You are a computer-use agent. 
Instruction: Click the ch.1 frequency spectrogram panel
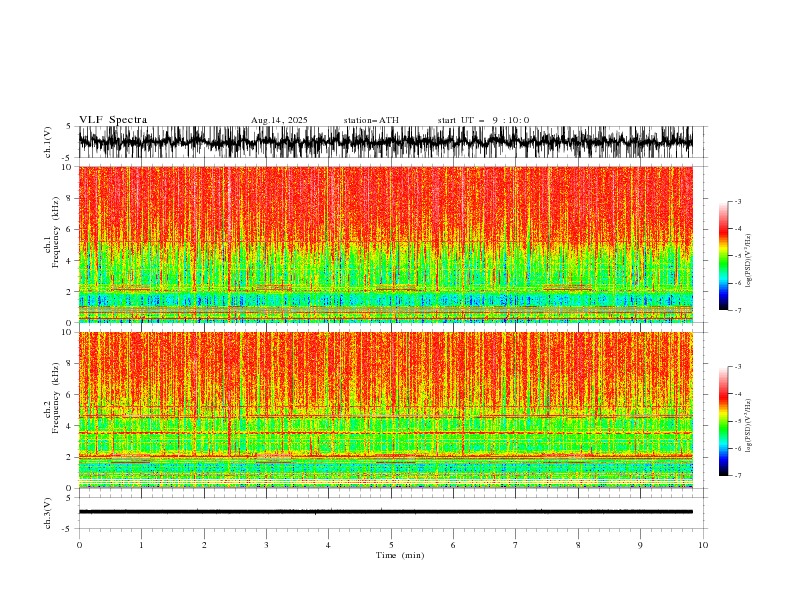[x=386, y=244]
